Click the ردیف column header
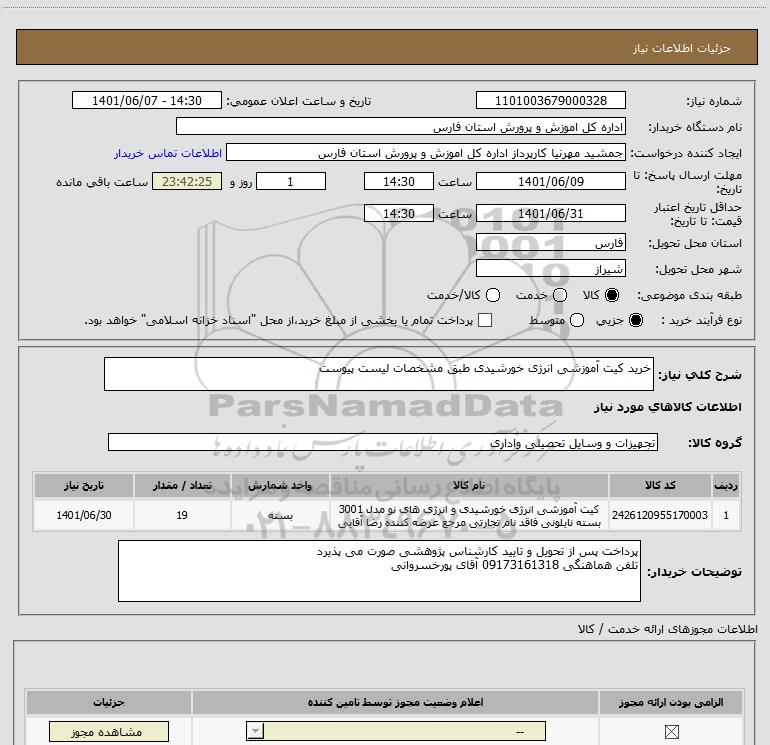This screenshot has height=745, width=770. (726, 485)
